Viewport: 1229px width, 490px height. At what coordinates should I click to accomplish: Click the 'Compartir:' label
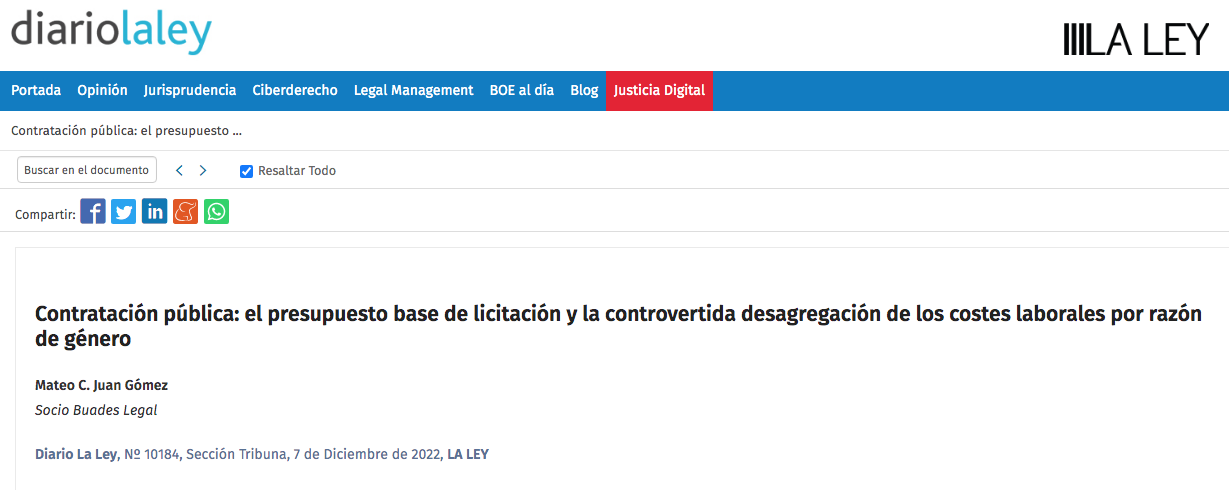tap(45, 214)
